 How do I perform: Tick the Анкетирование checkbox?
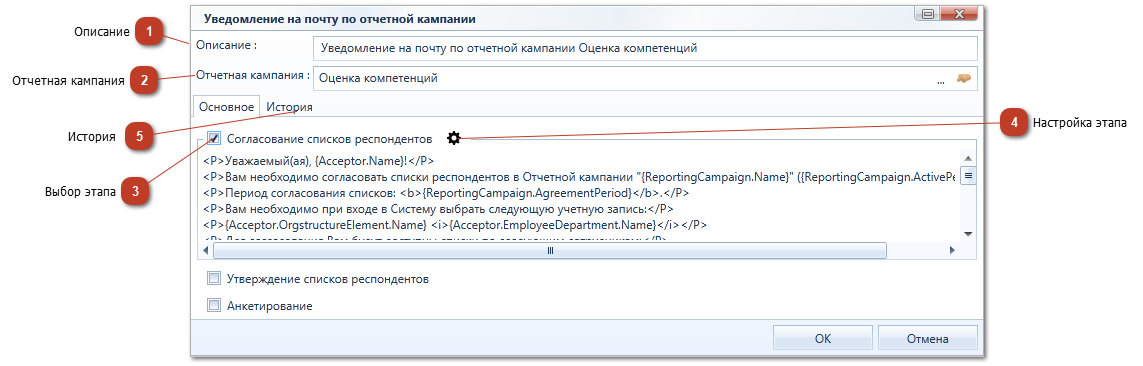(x=214, y=305)
